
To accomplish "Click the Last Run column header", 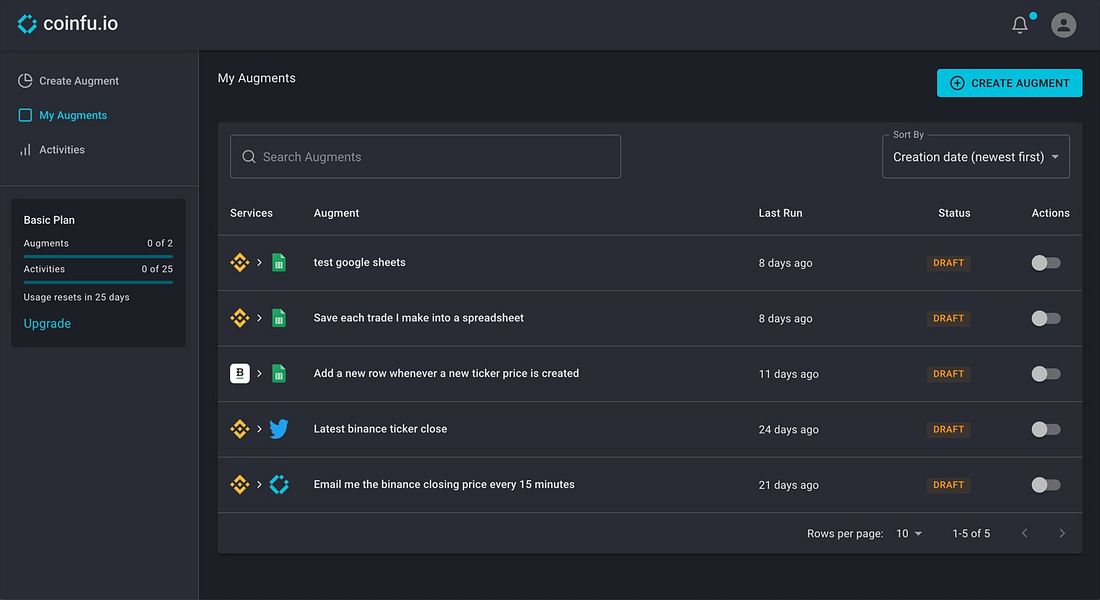I will pyautogui.click(x=780, y=213).
